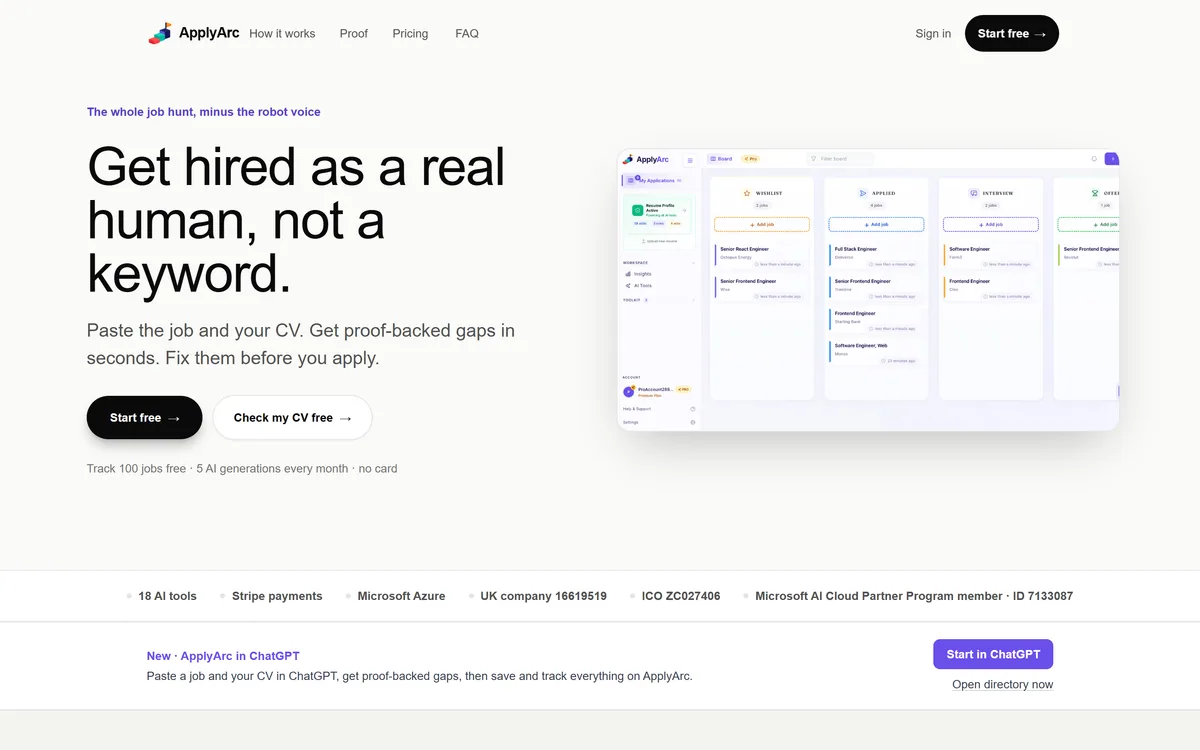Open Settings in the preview sidebar
The image size is (1200, 750).
point(658,422)
